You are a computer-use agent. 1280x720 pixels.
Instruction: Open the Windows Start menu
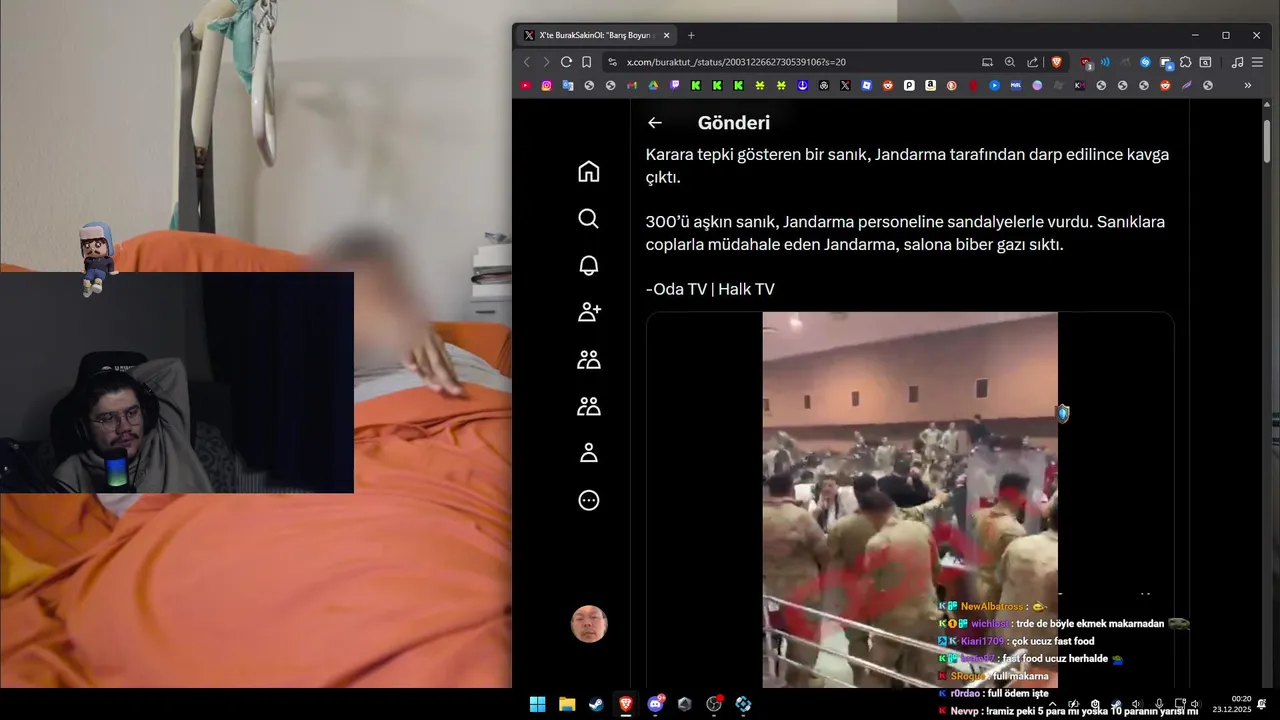point(538,704)
